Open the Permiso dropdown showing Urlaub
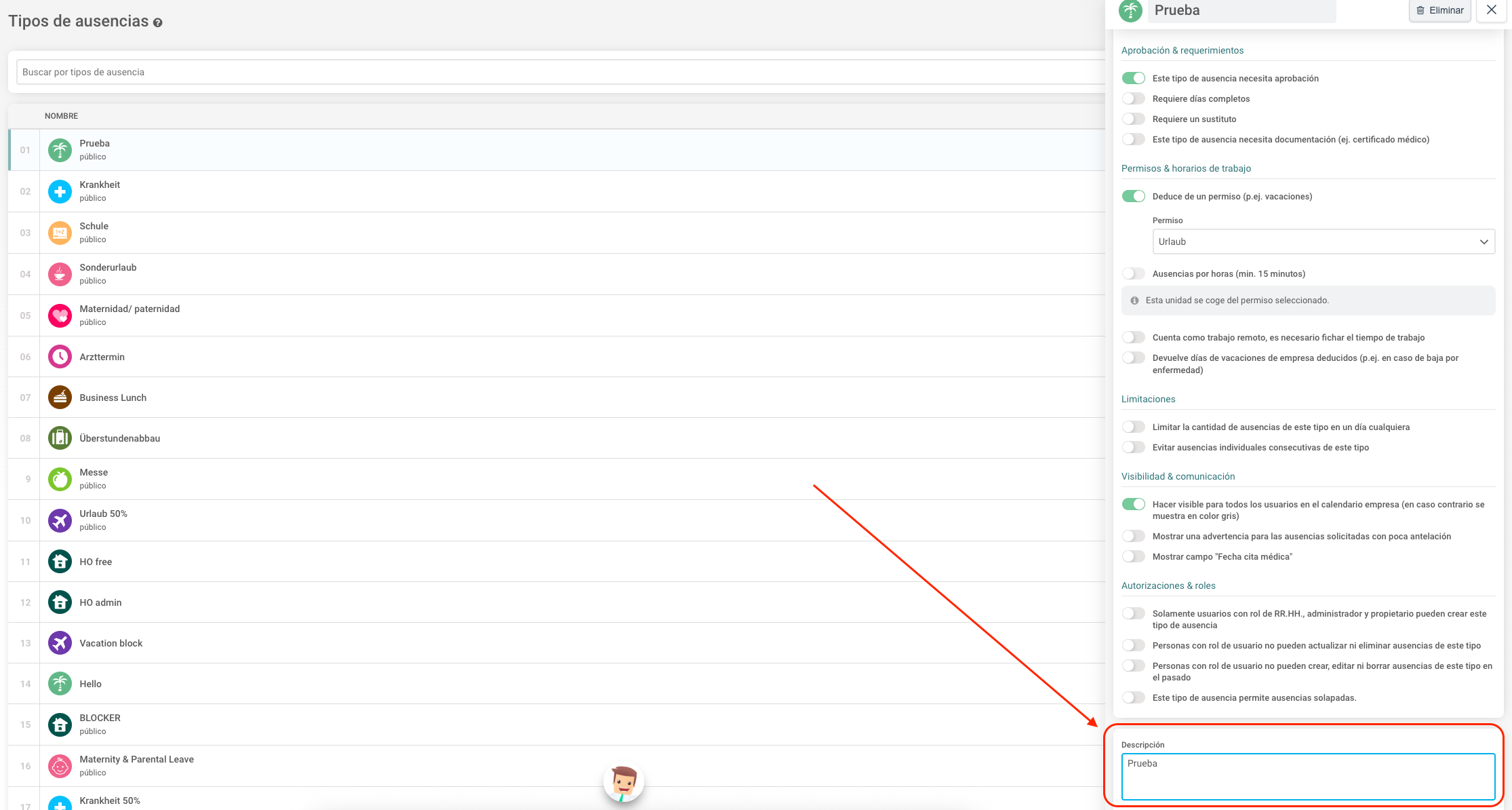The width and height of the screenshot is (1512, 810). pos(1324,242)
